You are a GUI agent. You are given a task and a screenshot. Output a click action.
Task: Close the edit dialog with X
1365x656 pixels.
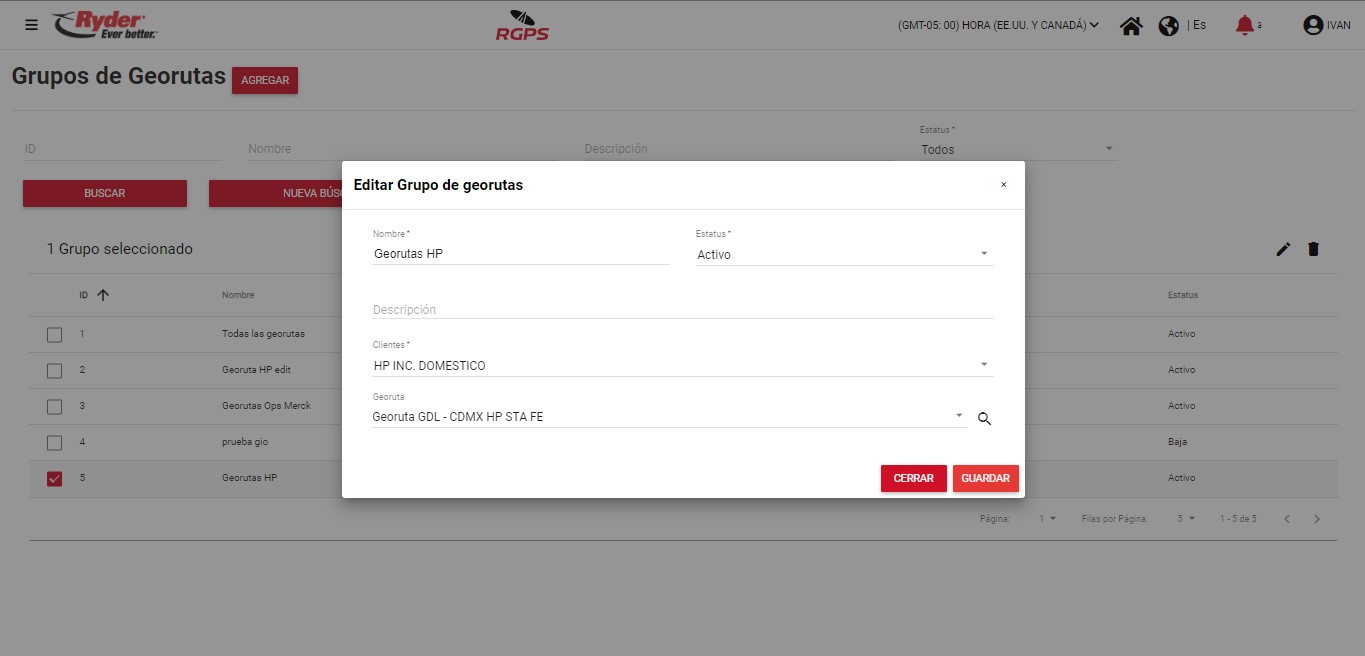(1003, 185)
